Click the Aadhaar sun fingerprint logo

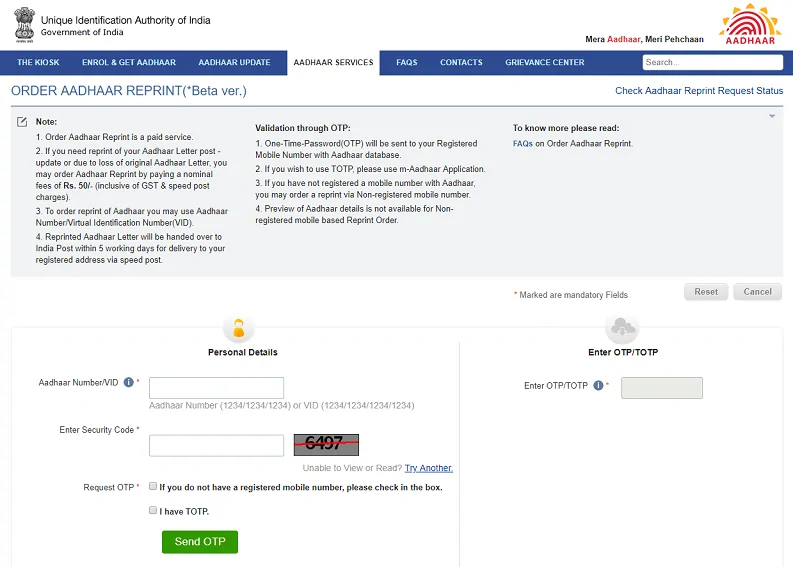[x=751, y=24]
